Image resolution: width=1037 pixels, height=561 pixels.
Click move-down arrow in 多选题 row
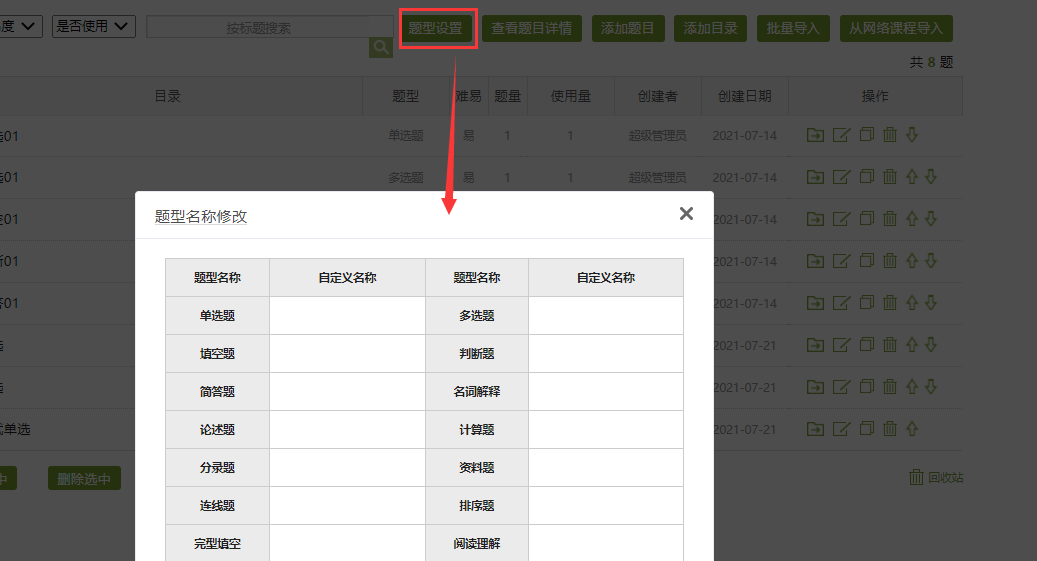pyautogui.click(x=931, y=177)
